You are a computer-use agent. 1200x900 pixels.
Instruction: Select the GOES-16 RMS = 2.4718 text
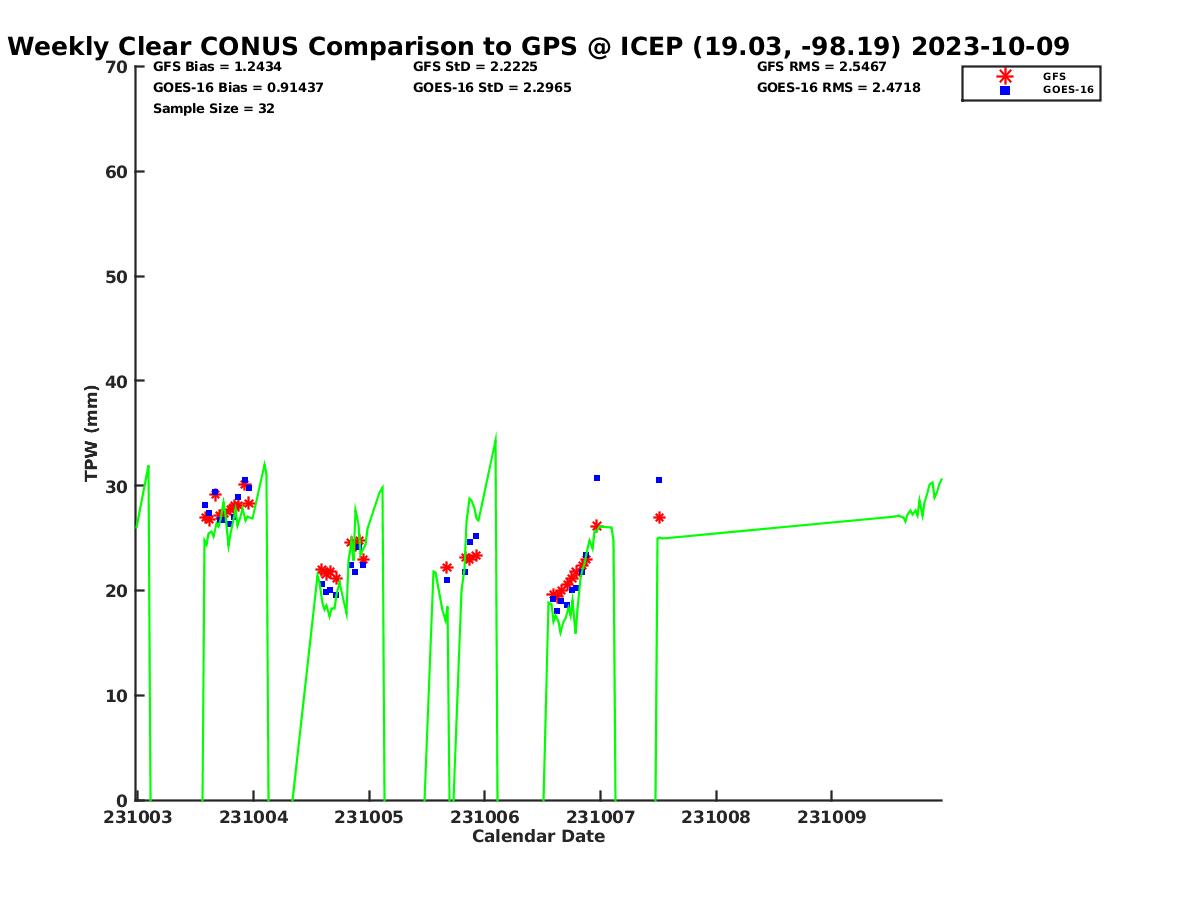click(x=838, y=88)
